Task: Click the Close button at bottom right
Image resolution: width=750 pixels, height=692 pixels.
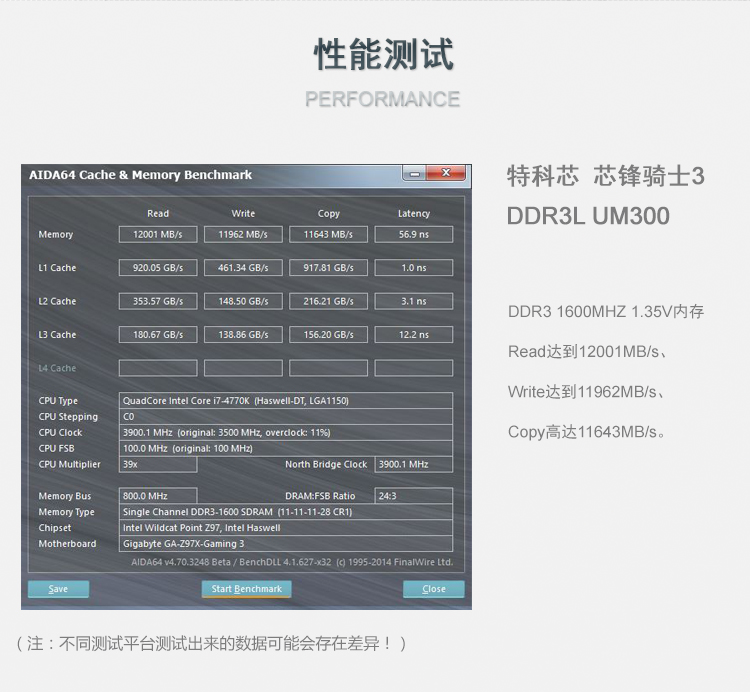Action: (x=433, y=589)
